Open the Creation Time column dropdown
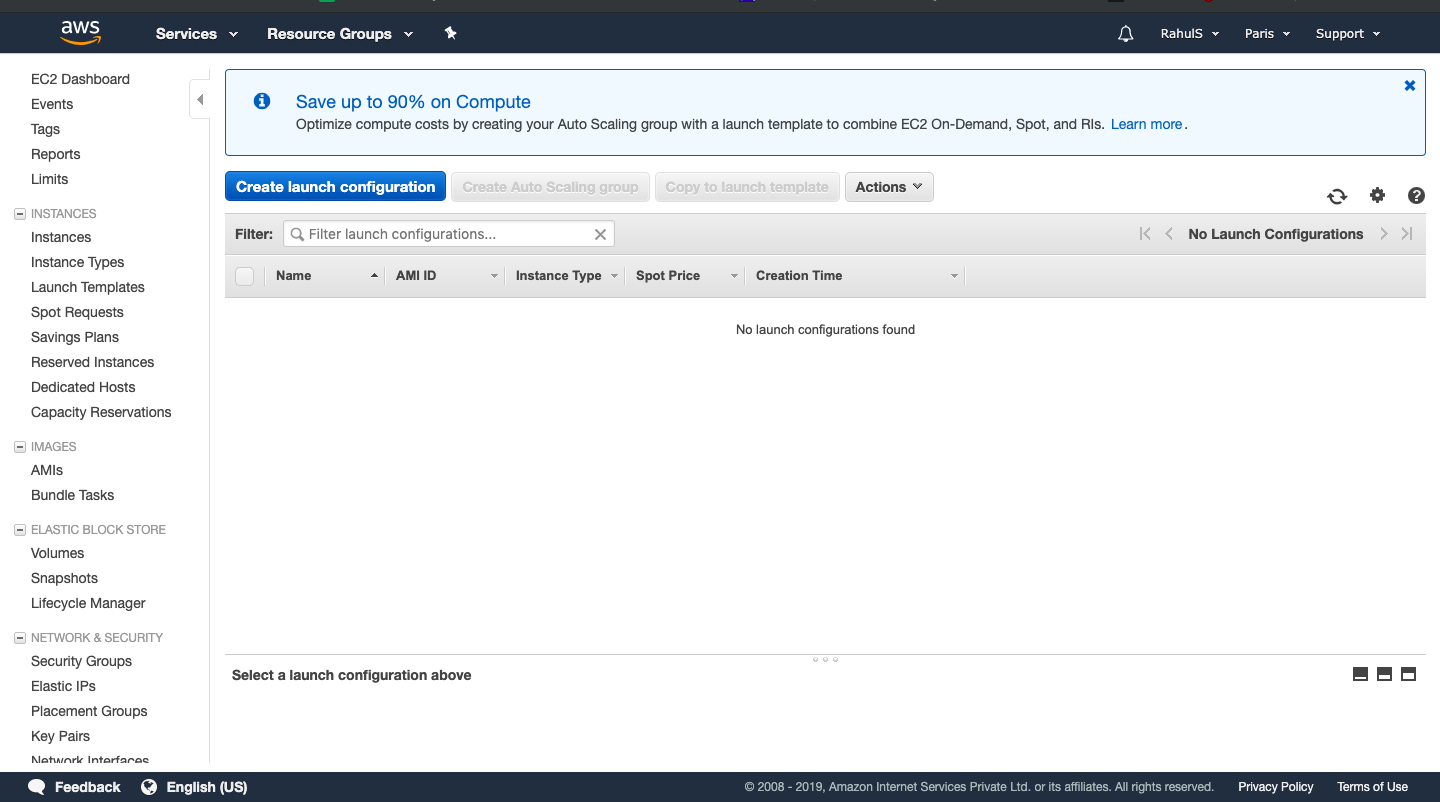This screenshot has height=802, width=1440. coord(952,275)
